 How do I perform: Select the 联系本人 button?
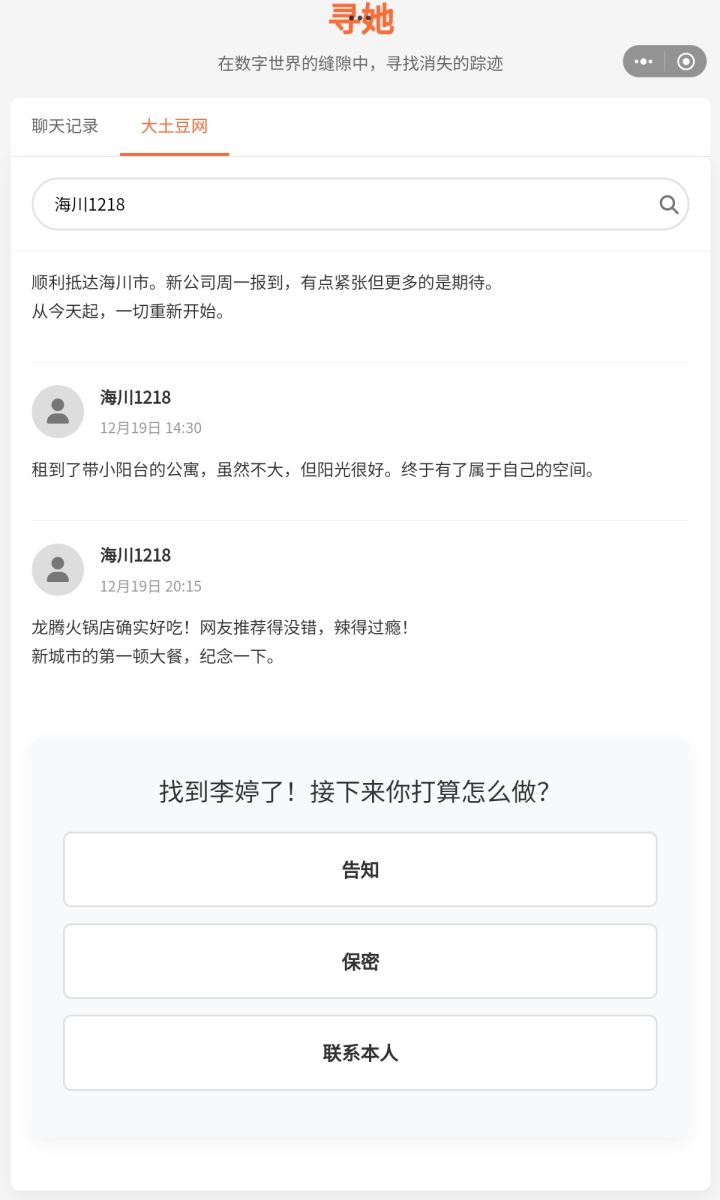pyautogui.click(x=360, y=1053)
